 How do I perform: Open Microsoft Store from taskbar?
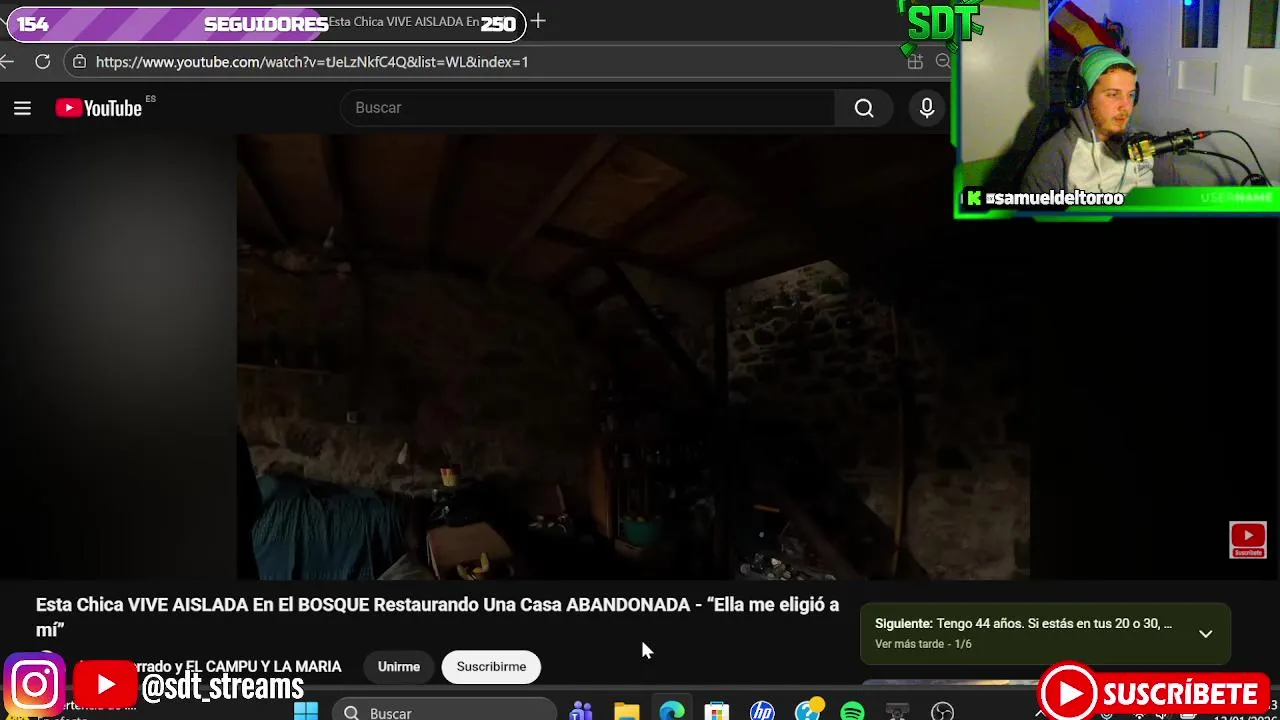717,712
